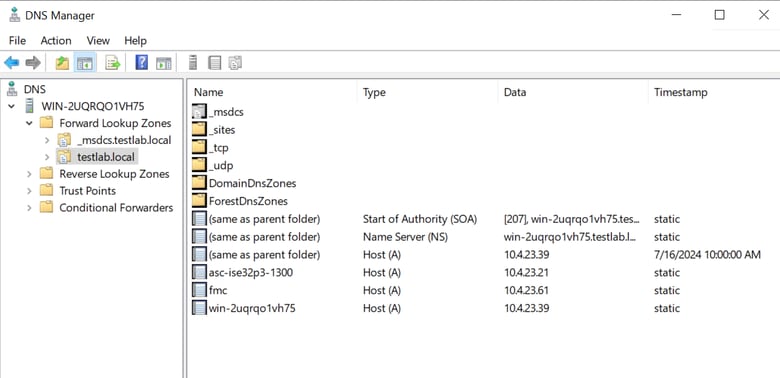
Task: Click the _tcp folder icon
Action: [199, 147]
